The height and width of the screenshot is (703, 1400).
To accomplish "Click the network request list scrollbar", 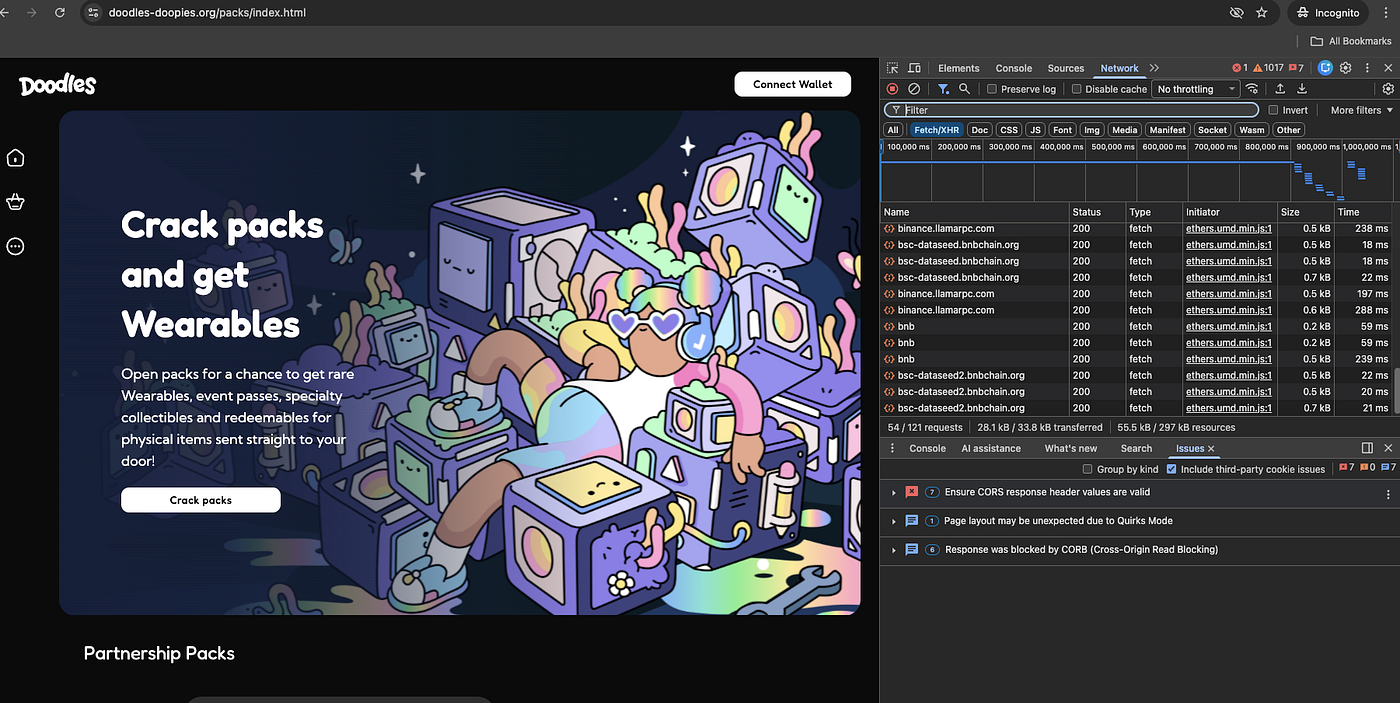I will (1396, 390).
